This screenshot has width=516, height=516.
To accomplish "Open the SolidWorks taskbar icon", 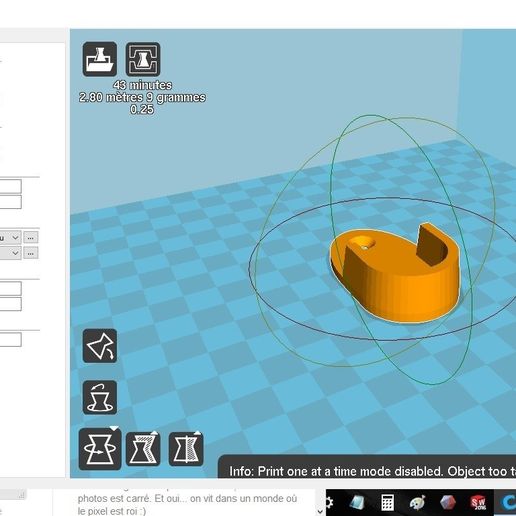I will pyautogui.click(x=478, y=502).
